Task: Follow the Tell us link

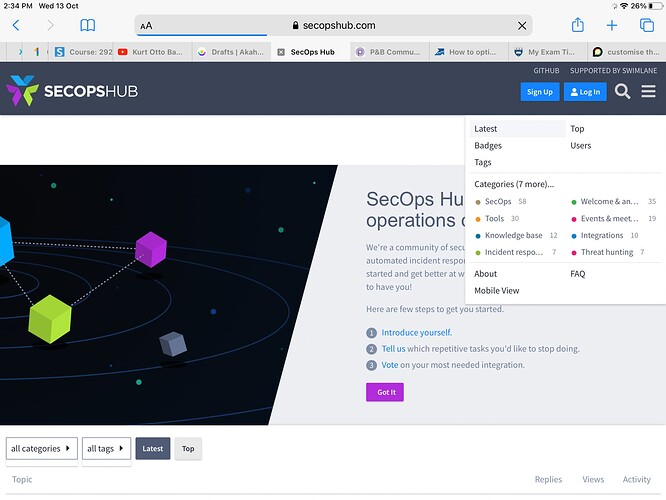Action: pyautogui.click(x=393, y=349)
